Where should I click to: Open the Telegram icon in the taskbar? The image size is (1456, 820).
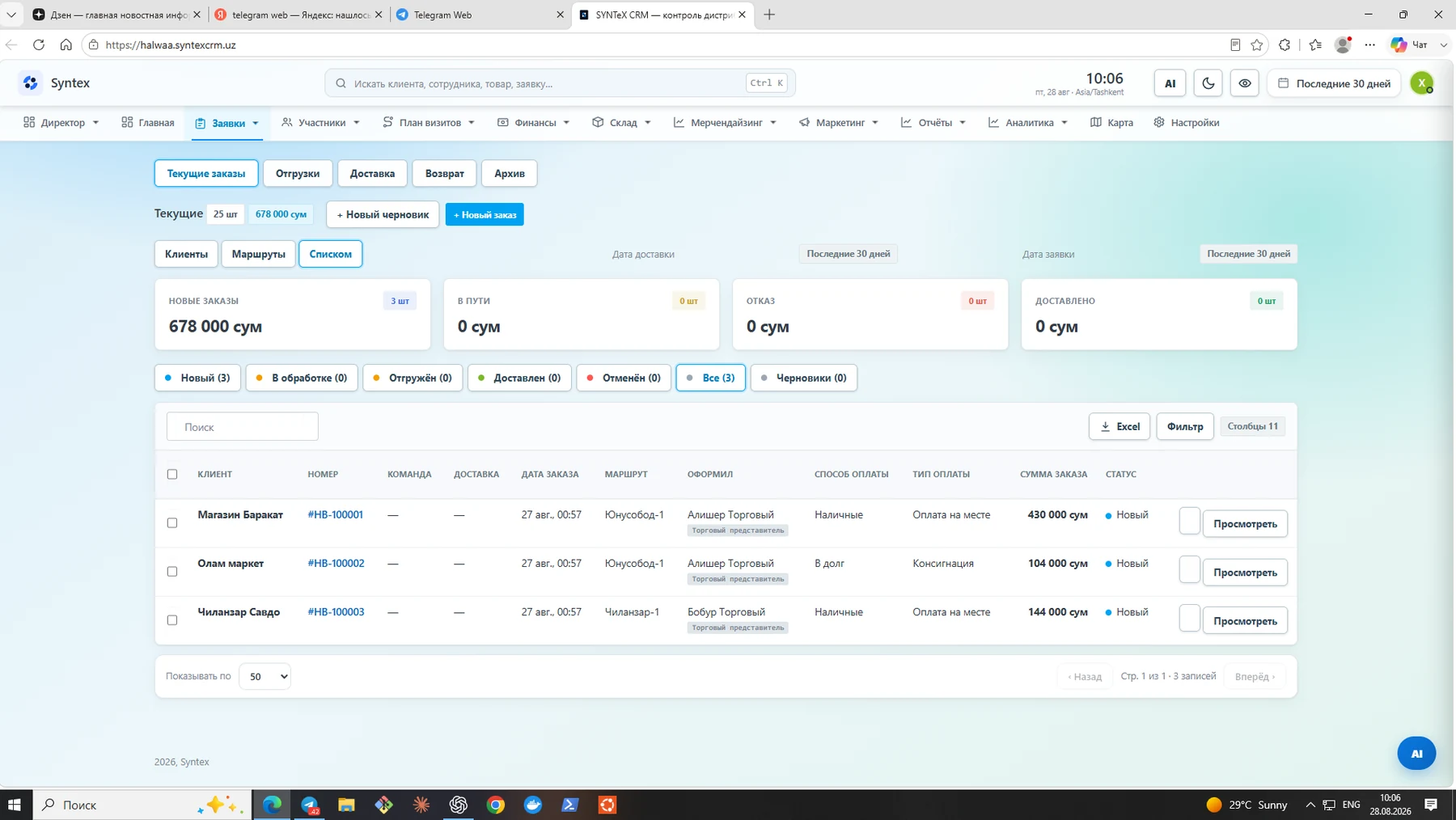[x=310, y=805]
